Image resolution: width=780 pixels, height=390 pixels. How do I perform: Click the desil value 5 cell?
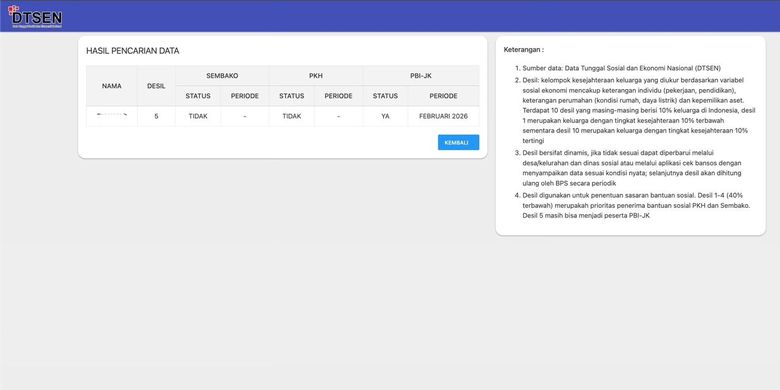click(156, 116)
